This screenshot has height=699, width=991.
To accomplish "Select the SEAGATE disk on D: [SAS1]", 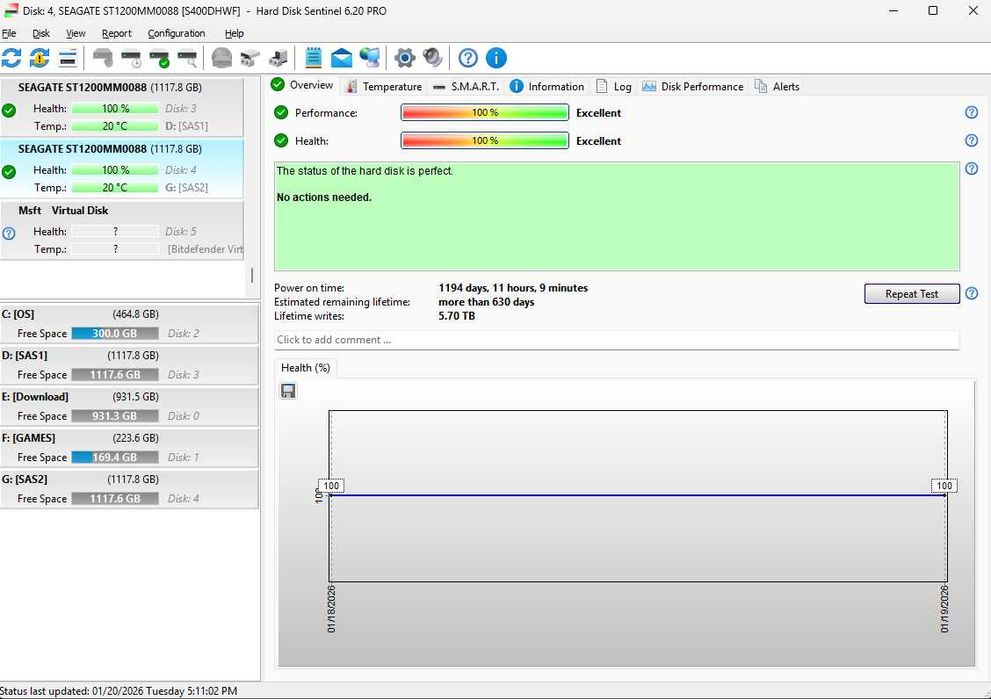I will [121, 106].
